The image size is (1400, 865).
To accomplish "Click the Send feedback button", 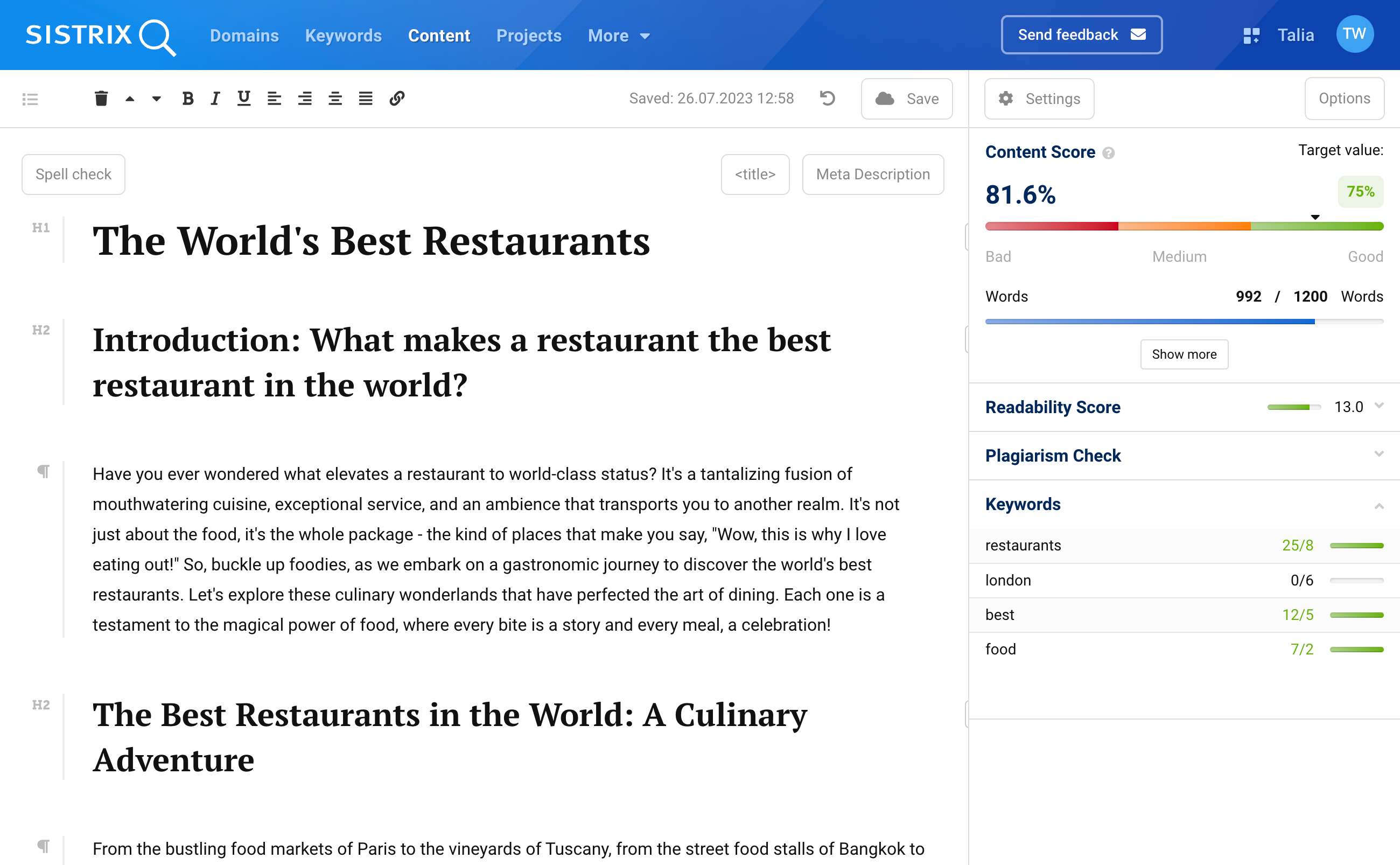I will point(1082,35).
